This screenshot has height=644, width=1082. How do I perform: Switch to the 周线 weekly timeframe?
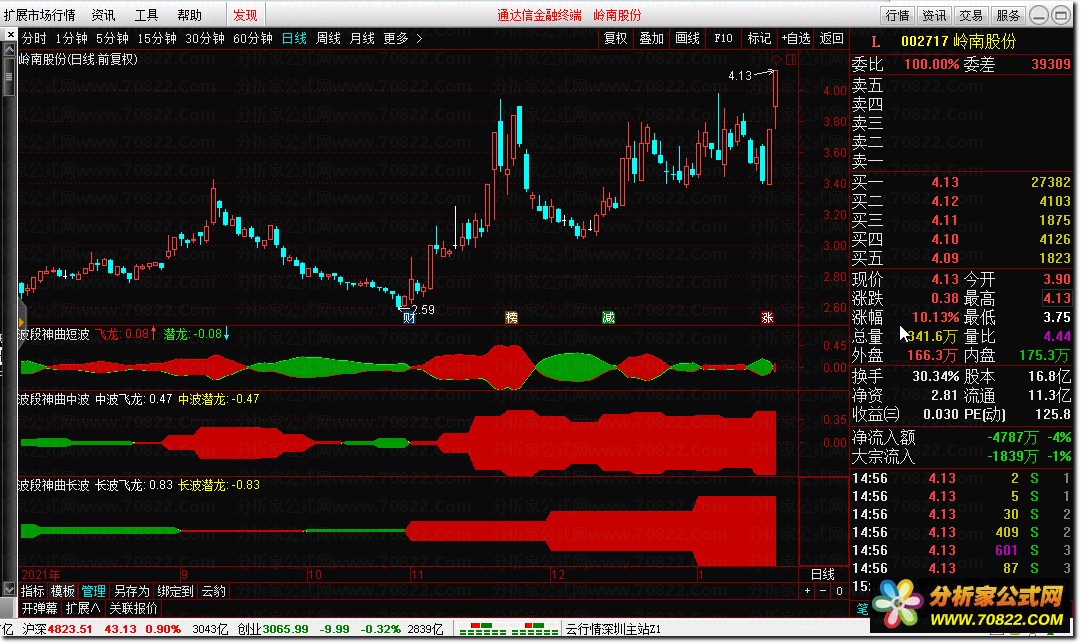pos(328,39)
